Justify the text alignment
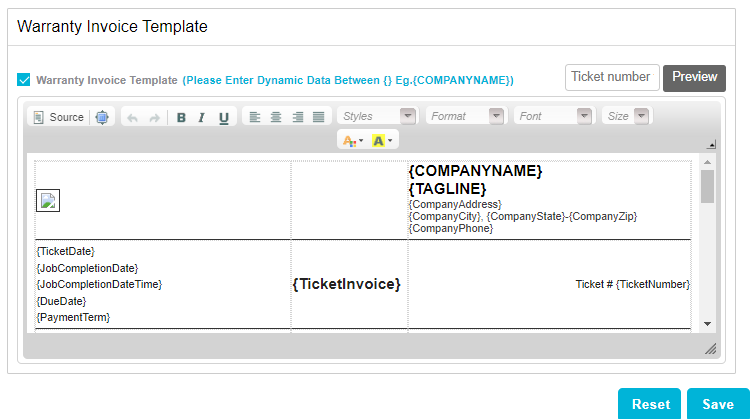Image resolution: width=751 pixels, height=419 pixels. click(318, 117)
